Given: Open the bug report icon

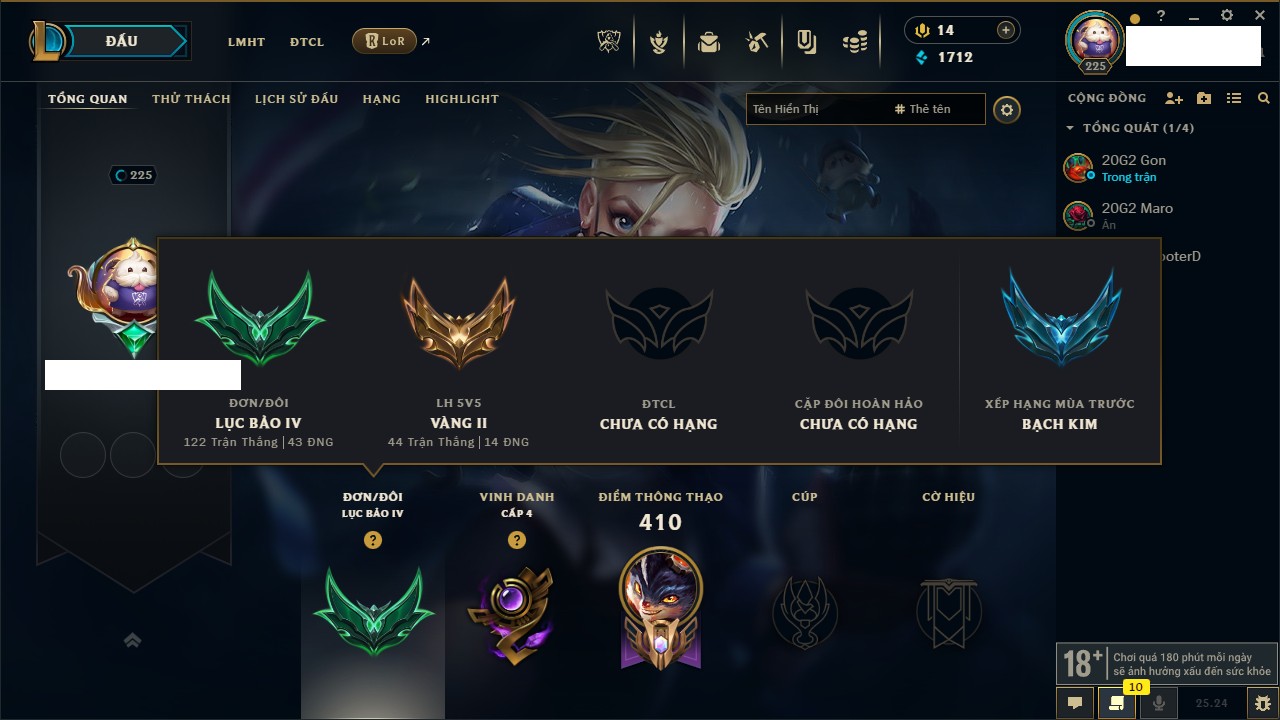Looking at the screenshot, I should coord(1263,703).
